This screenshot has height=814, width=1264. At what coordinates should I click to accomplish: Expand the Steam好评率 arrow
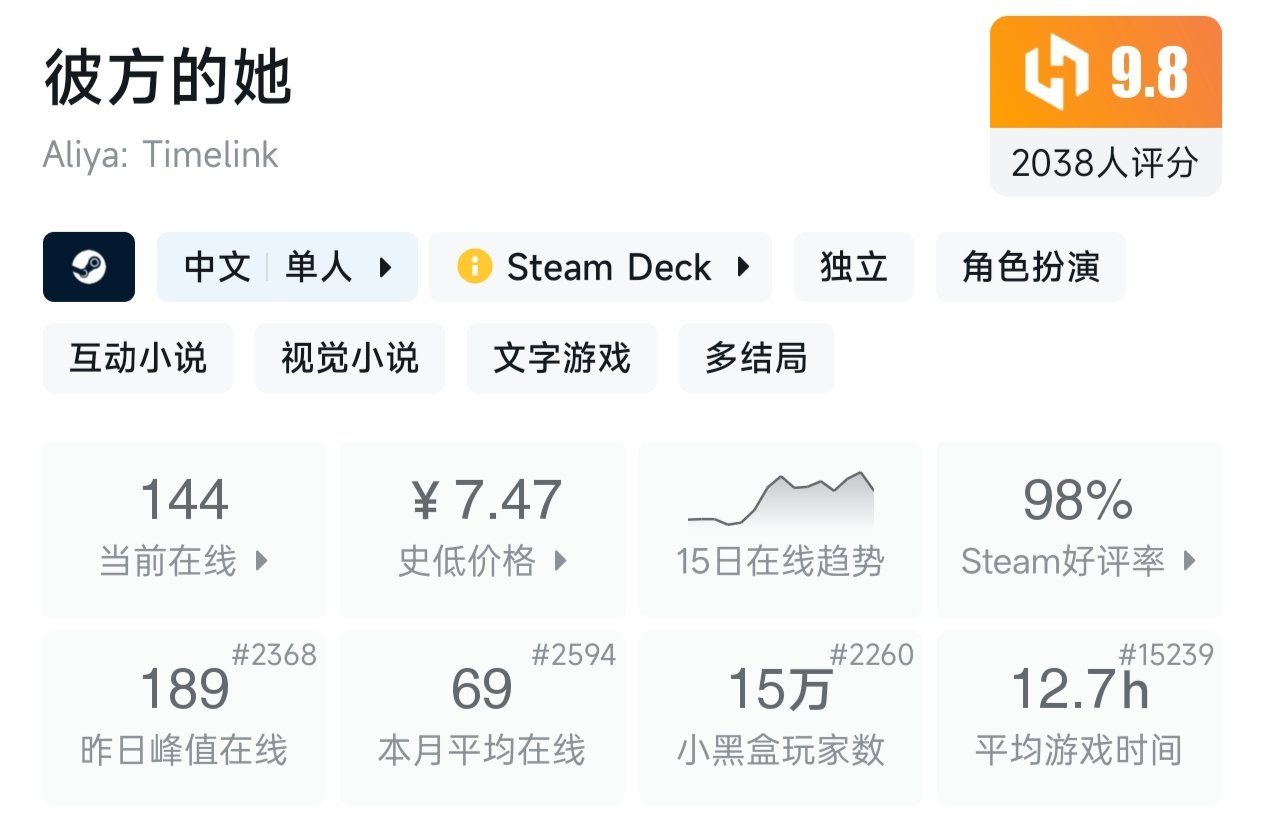(x=1189, y=561)
